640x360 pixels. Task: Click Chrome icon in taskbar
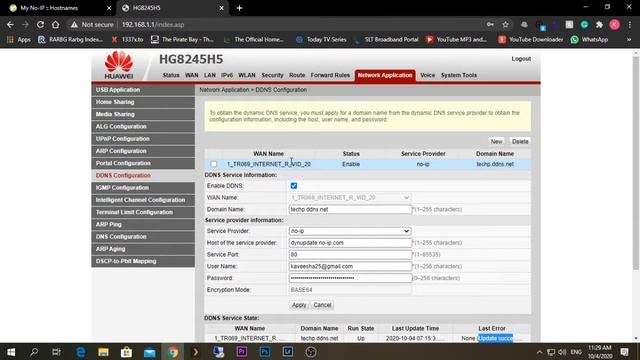pyautogui.click(x=173, y=352)
